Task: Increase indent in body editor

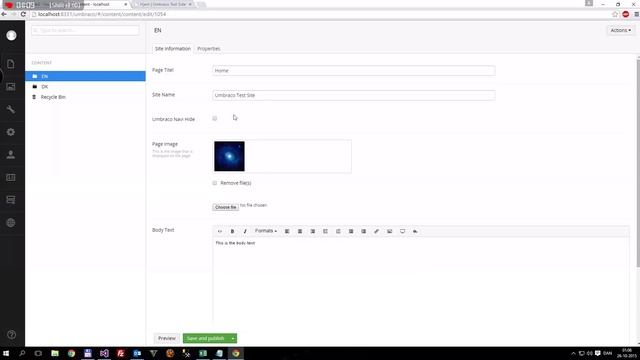Action: [x=363, y=231]
